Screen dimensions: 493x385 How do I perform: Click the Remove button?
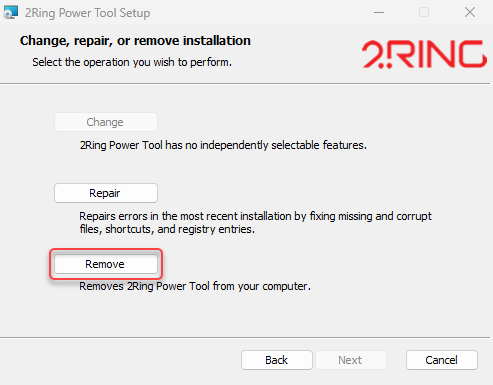point(106,264)
